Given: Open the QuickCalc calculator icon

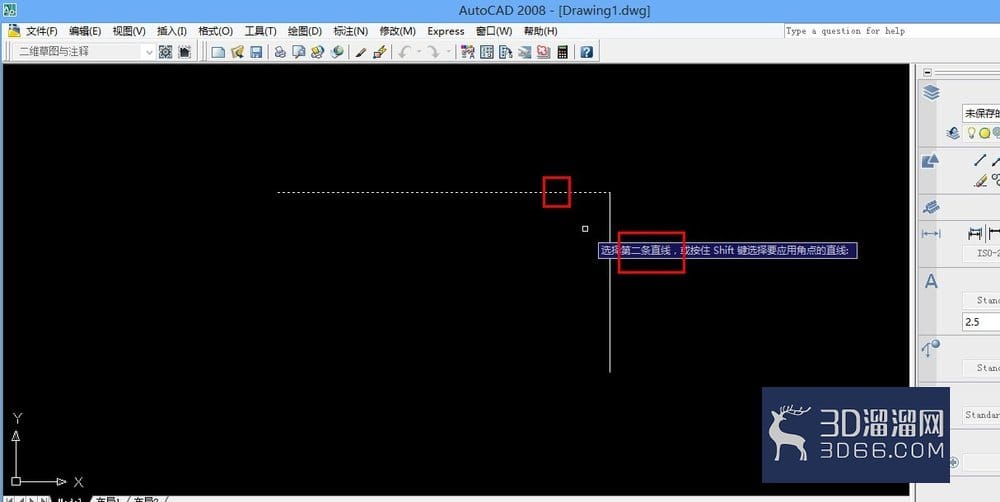Looking at the screenshot, I should pyautogui.click(x=562, y=52).
